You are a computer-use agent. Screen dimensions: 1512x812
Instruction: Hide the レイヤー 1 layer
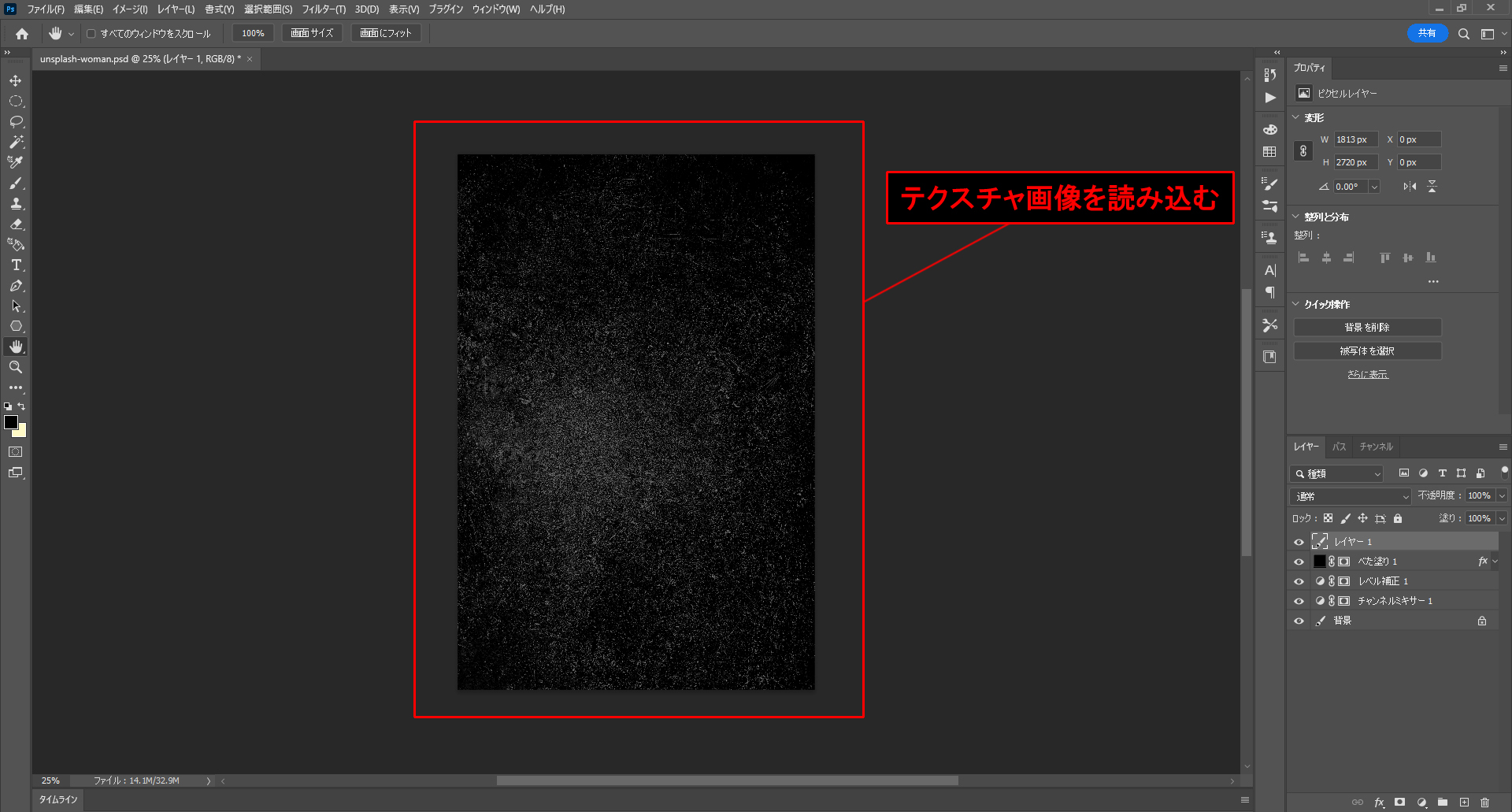[x=1299, y=542]
